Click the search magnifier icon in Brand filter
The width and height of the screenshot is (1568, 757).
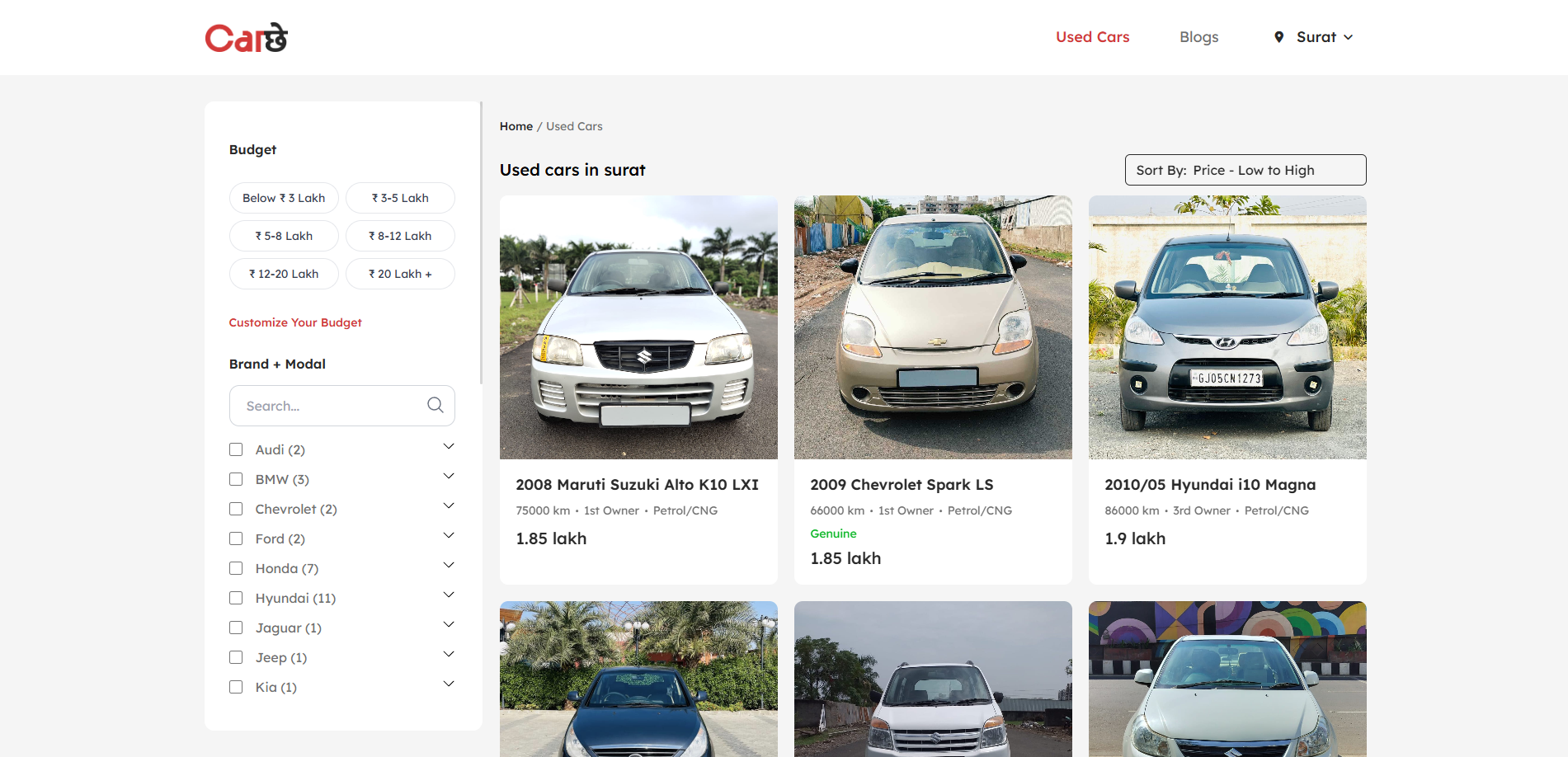pos(436,405)
